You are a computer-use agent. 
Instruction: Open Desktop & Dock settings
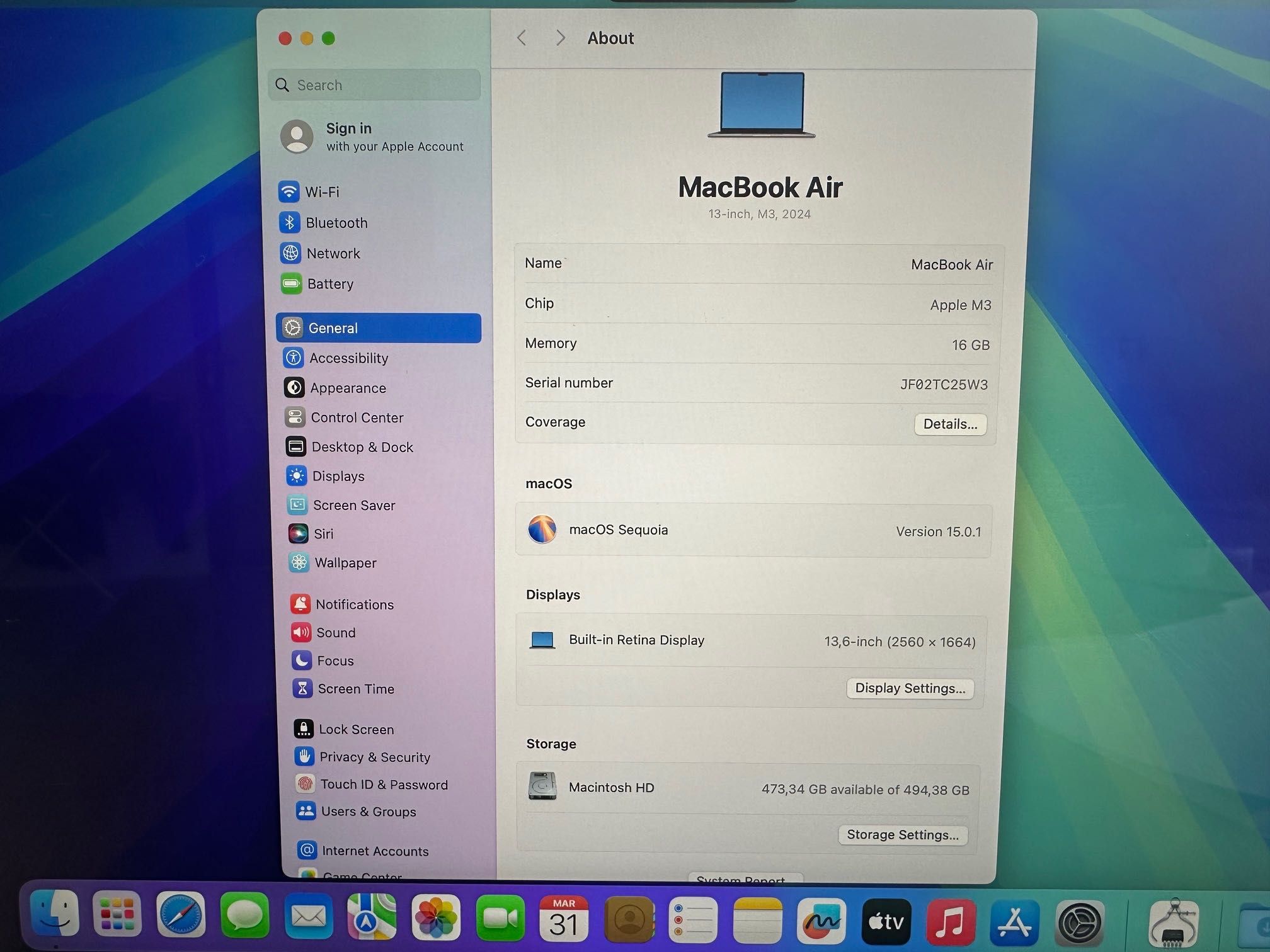(x=350, y=447)
